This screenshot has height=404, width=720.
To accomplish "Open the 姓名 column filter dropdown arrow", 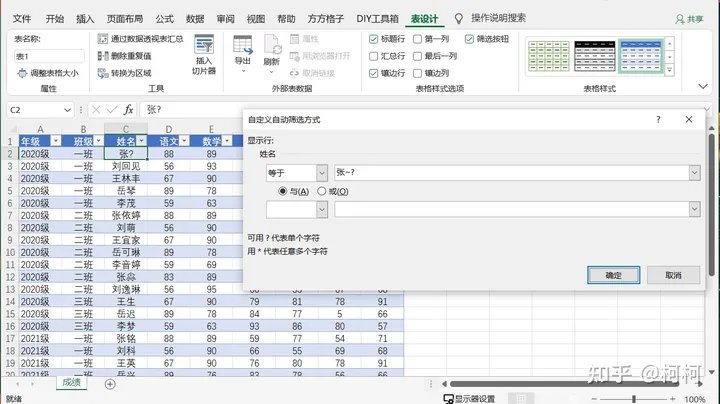I will (141, 141).
